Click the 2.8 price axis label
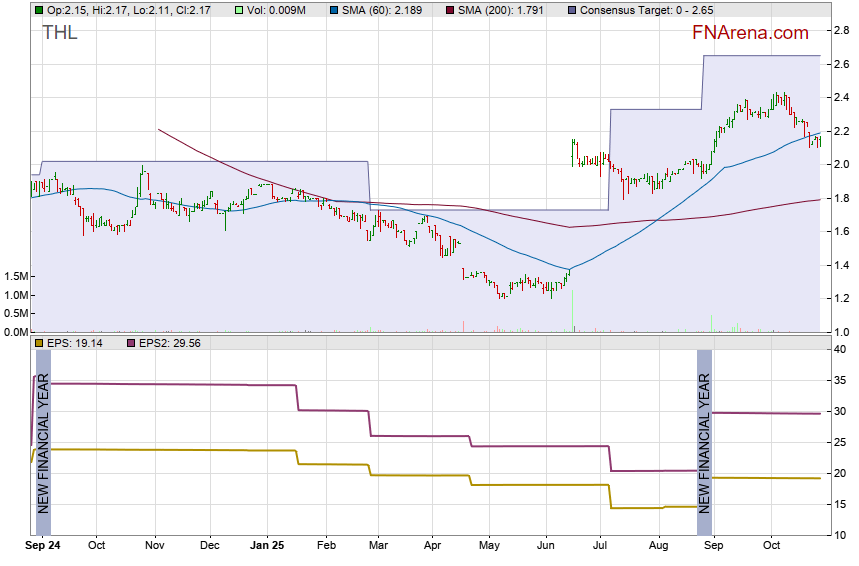Image resolution: width=859 pixels, height=566 pixels. pos(842,31)
